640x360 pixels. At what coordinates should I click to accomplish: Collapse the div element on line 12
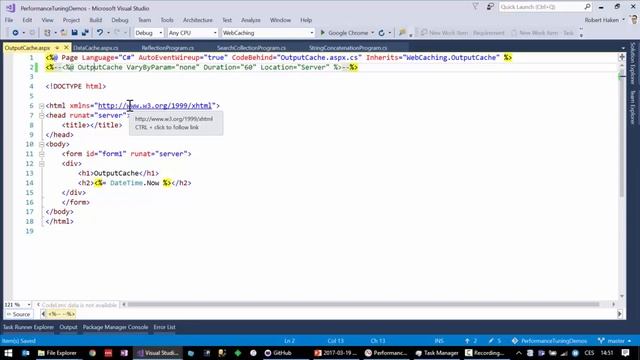pyautogui.click(x=41, y=164)
